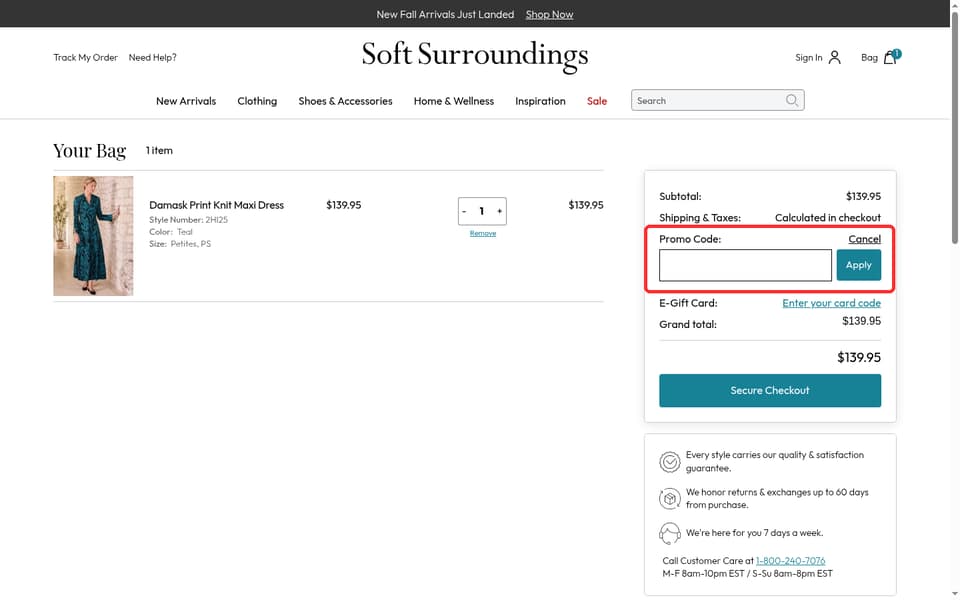Click the returns box icon
The image size is (960, 600).
point(670,498)
